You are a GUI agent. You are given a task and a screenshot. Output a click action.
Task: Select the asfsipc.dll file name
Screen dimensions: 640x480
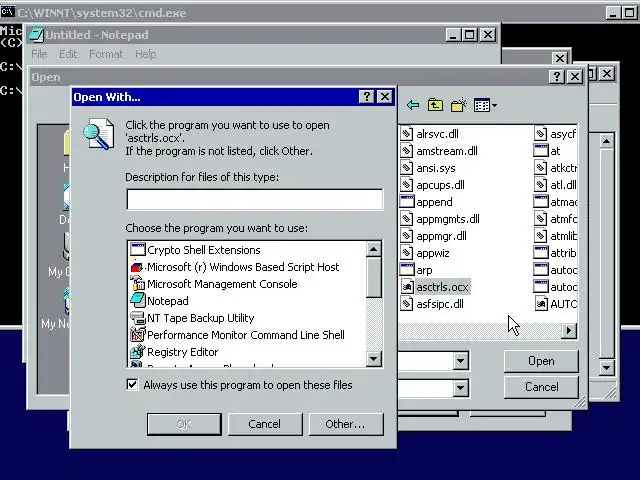(440, 304)
